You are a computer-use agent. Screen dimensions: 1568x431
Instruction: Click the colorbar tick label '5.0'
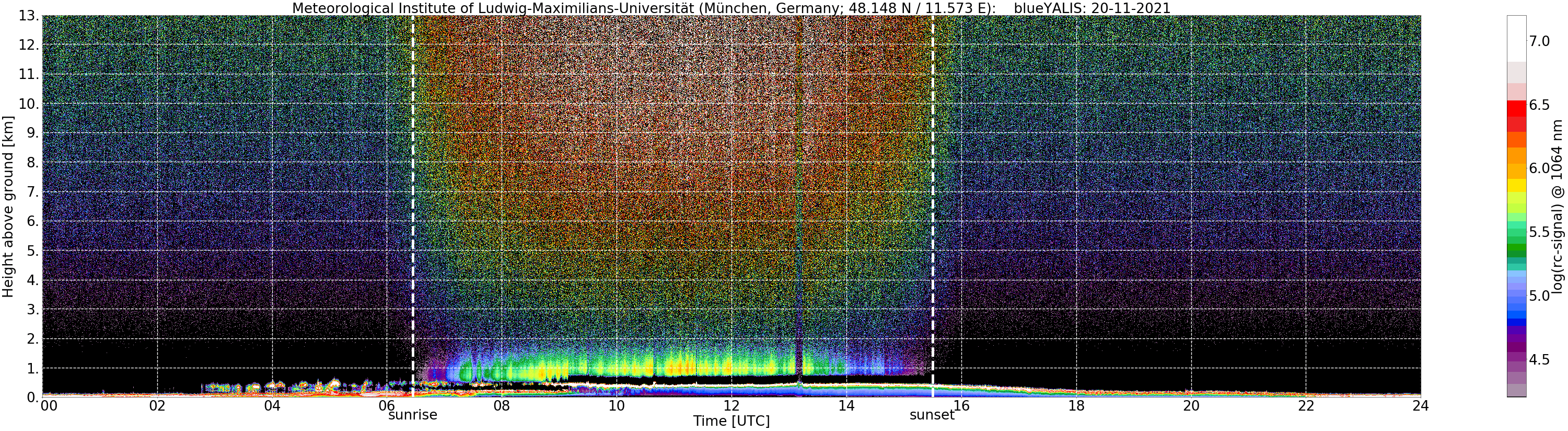(1539, 296)
